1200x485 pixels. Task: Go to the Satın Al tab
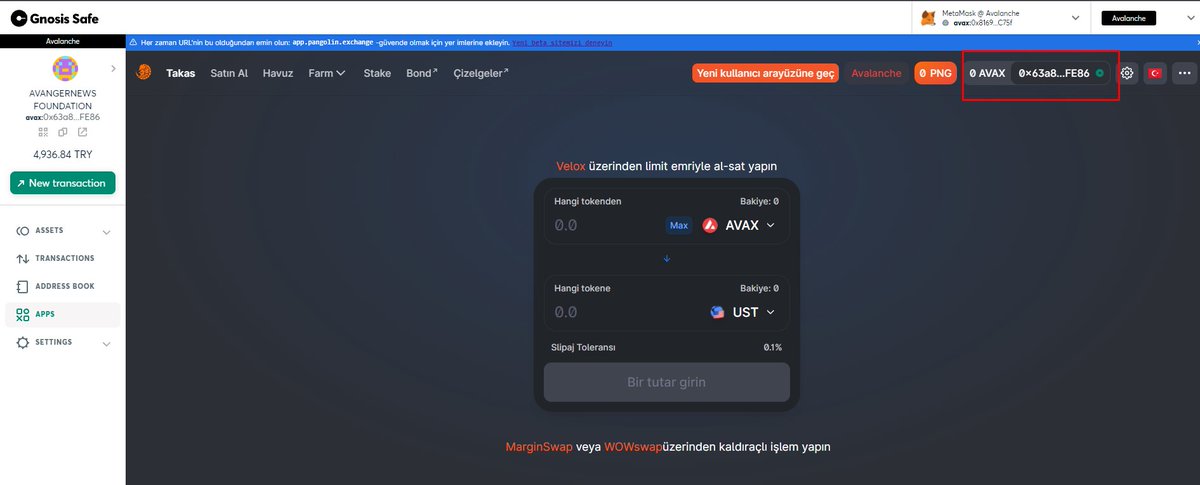(x=229, y=73)
